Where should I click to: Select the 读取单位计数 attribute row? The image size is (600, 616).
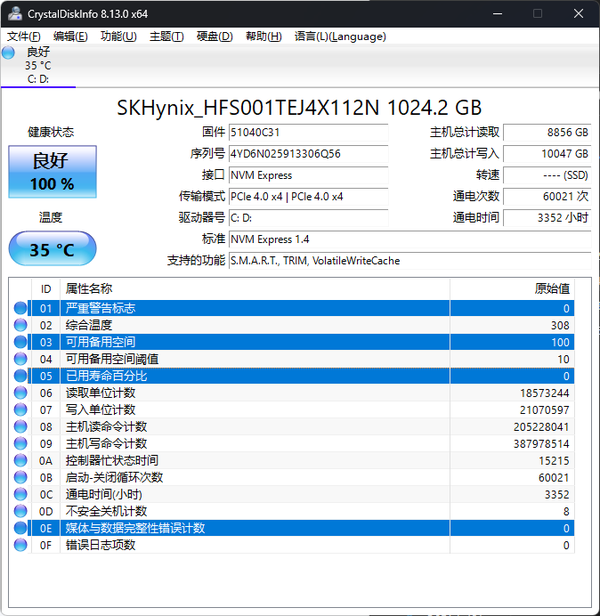coord(303,392)
